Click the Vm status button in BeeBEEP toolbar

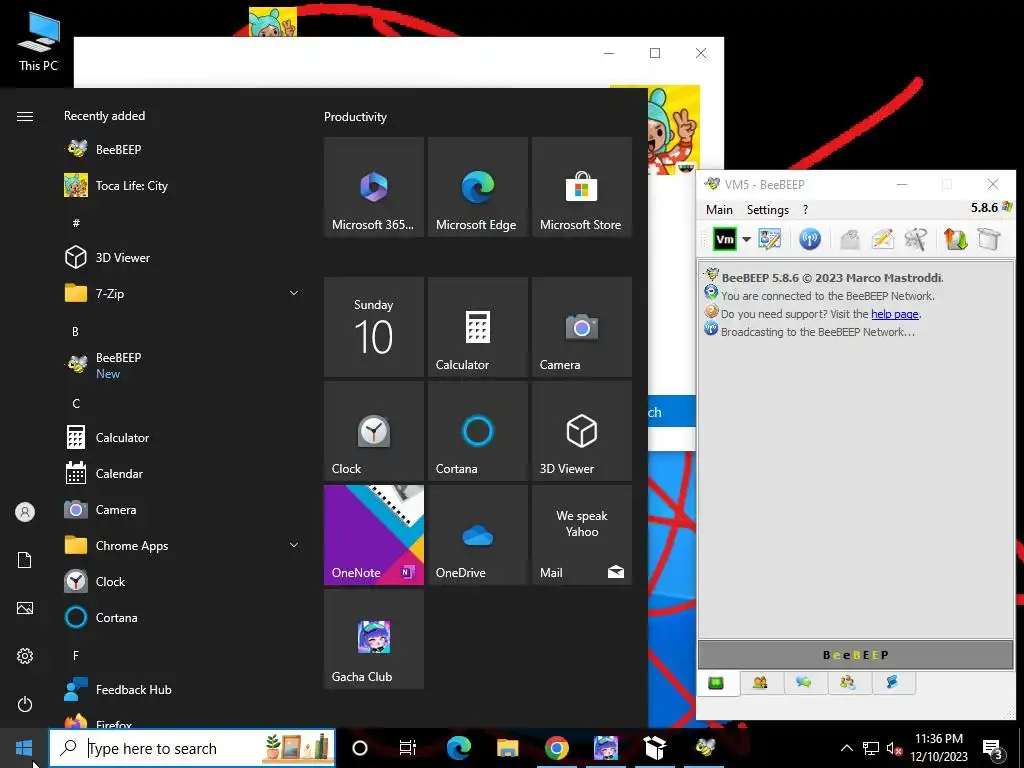click(725, 240)
